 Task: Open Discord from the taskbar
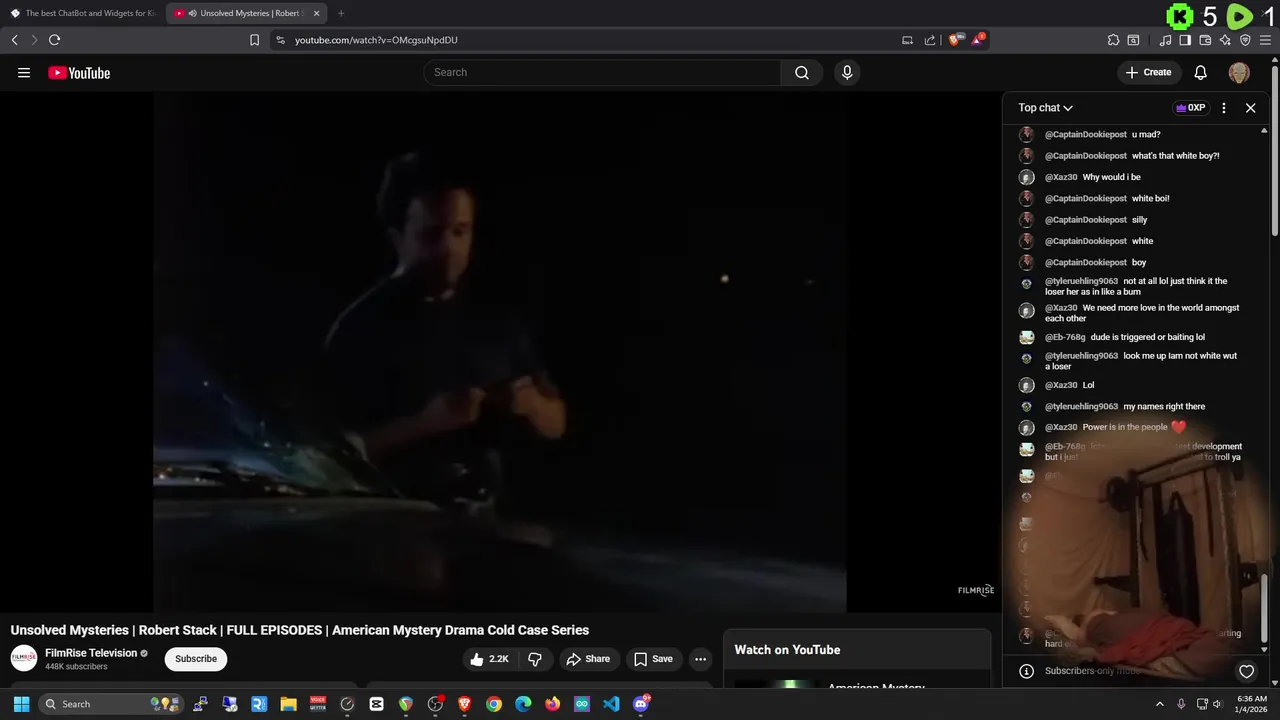coord(641,704)
